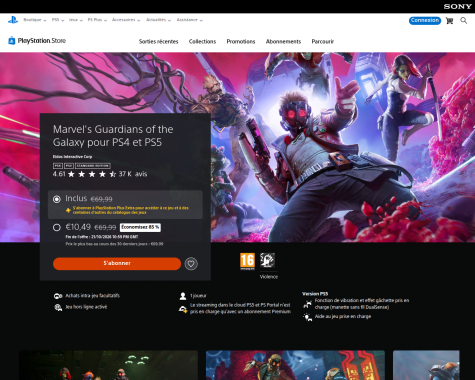
Task: Open the Parcourir tab
Action: pos(323,42)
